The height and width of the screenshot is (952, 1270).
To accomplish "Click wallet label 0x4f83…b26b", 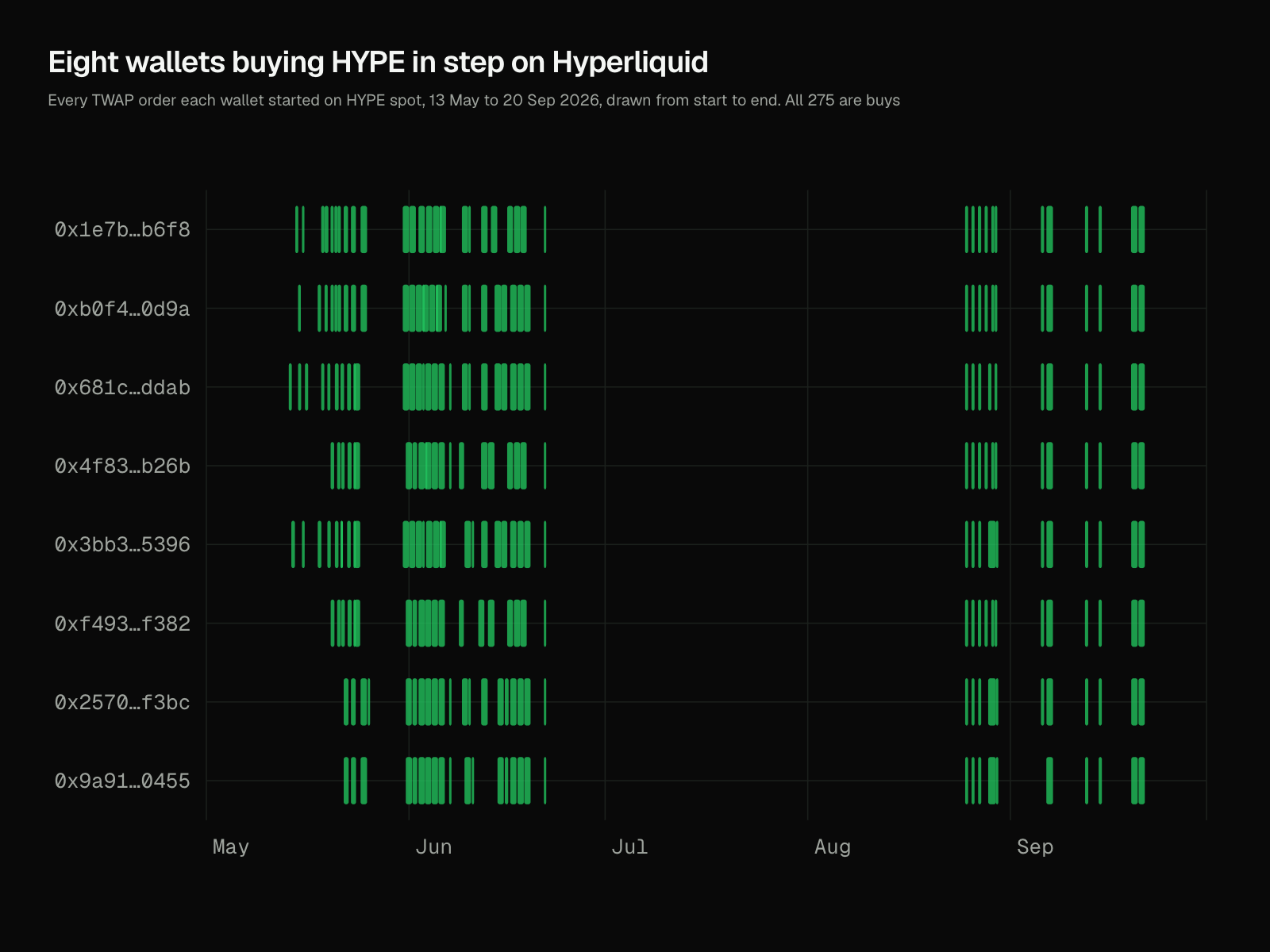I will tap(122, 466).
